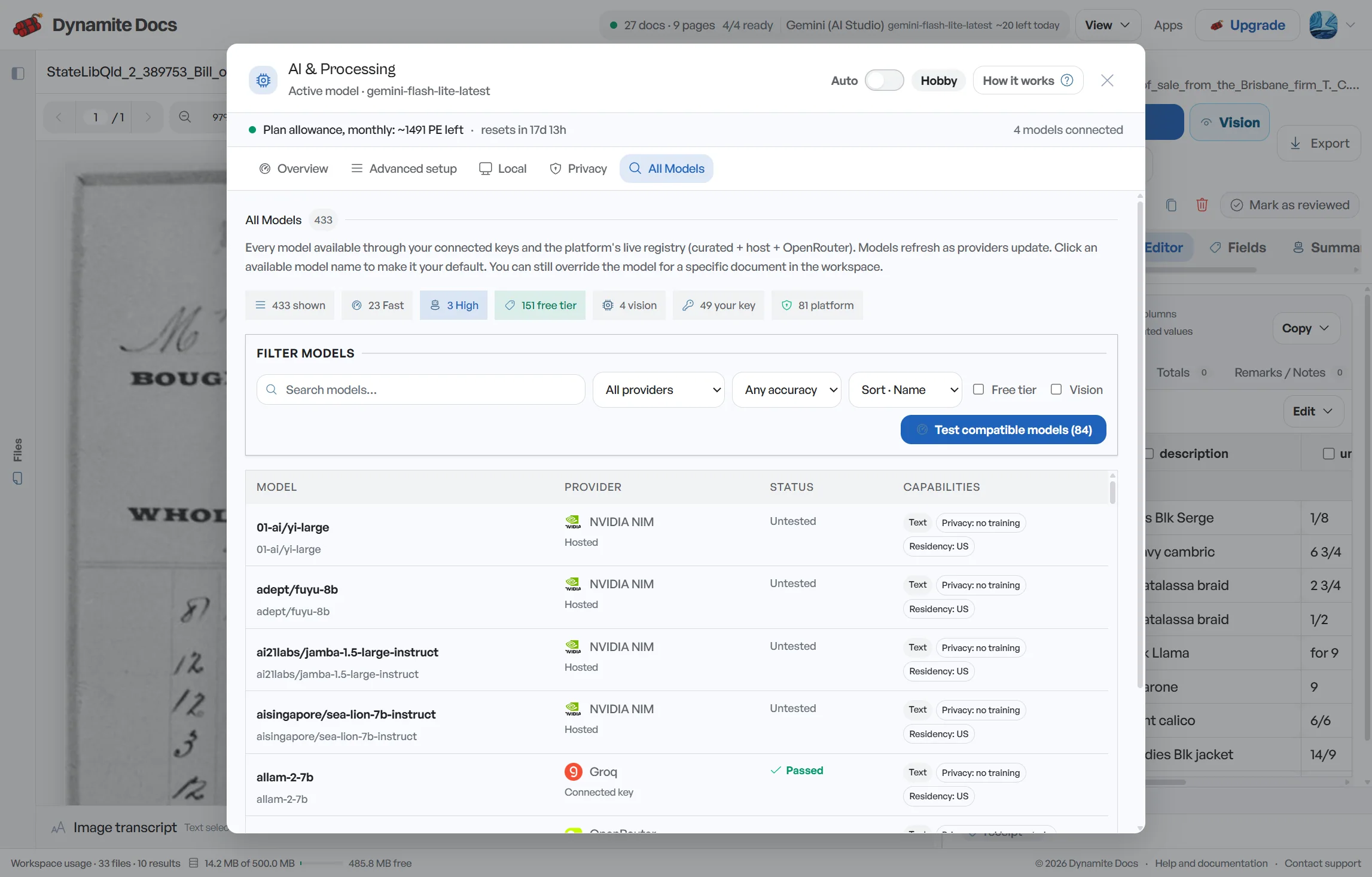The height and width of the screenshot is (877, 1372).
Task: Click Test compatible models (84) button
Action: point(1003,430)
